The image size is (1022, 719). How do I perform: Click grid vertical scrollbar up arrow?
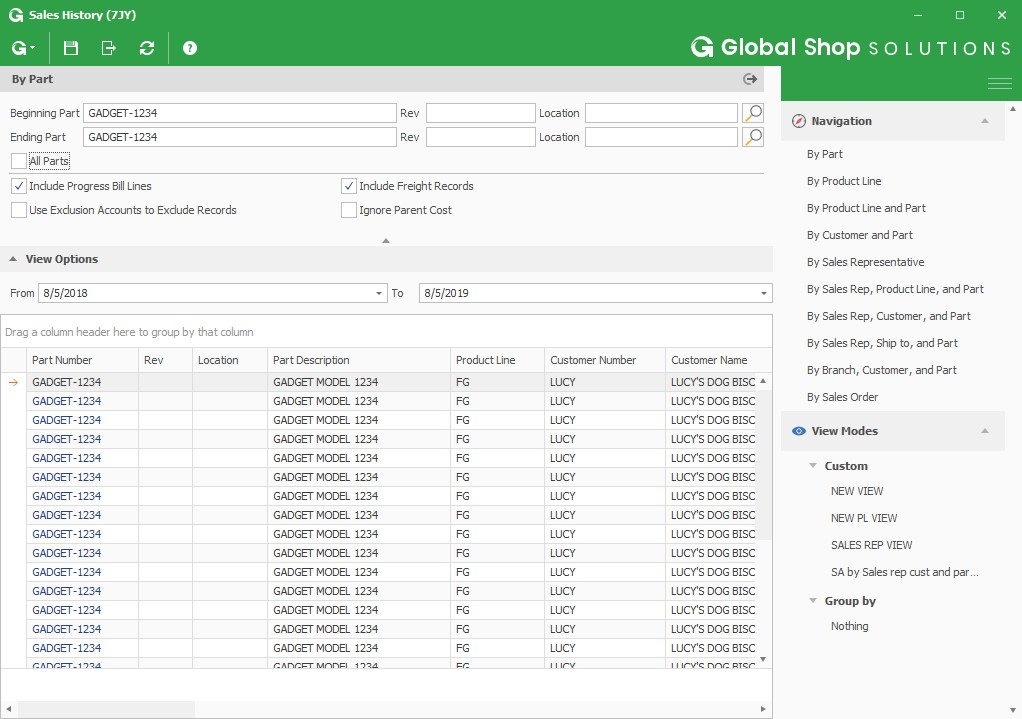(x=763, y=381)
